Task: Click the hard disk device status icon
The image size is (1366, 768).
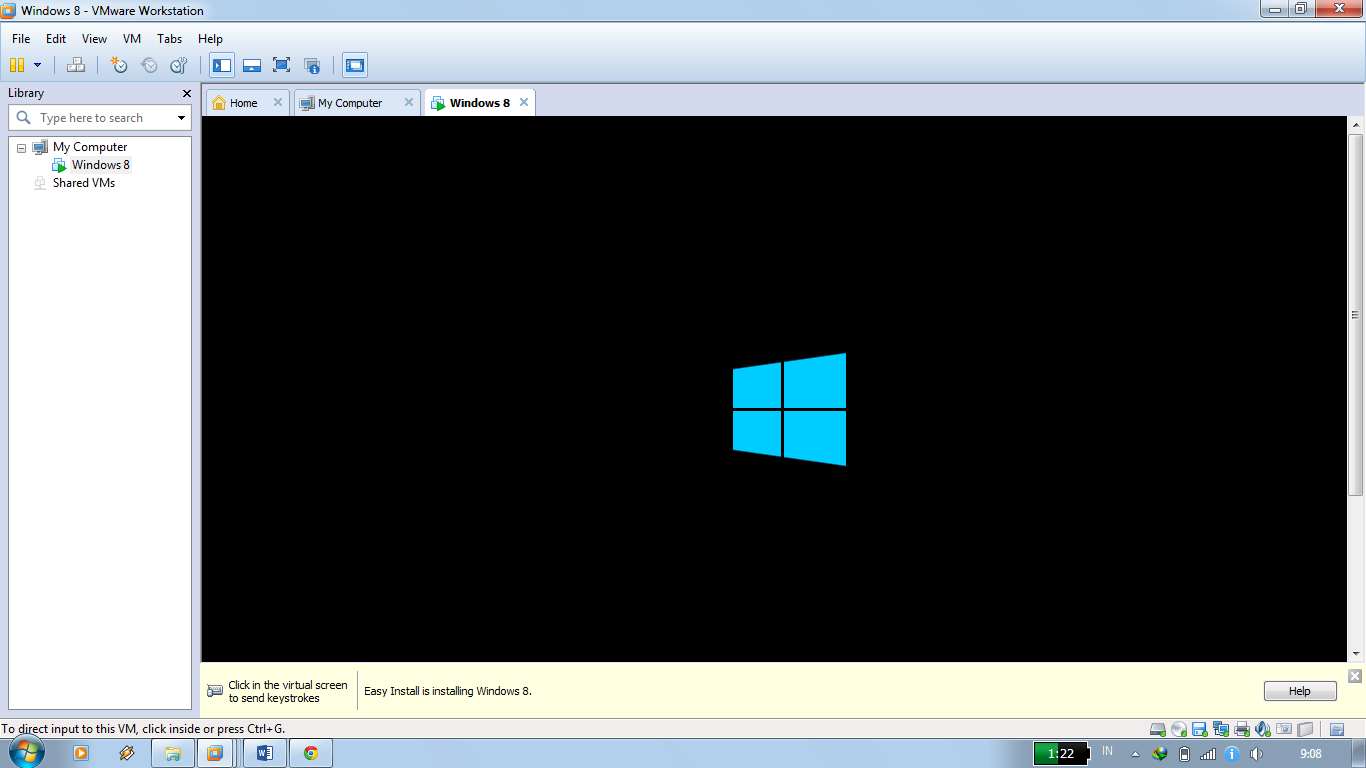Action: [x=1158, y=729]
